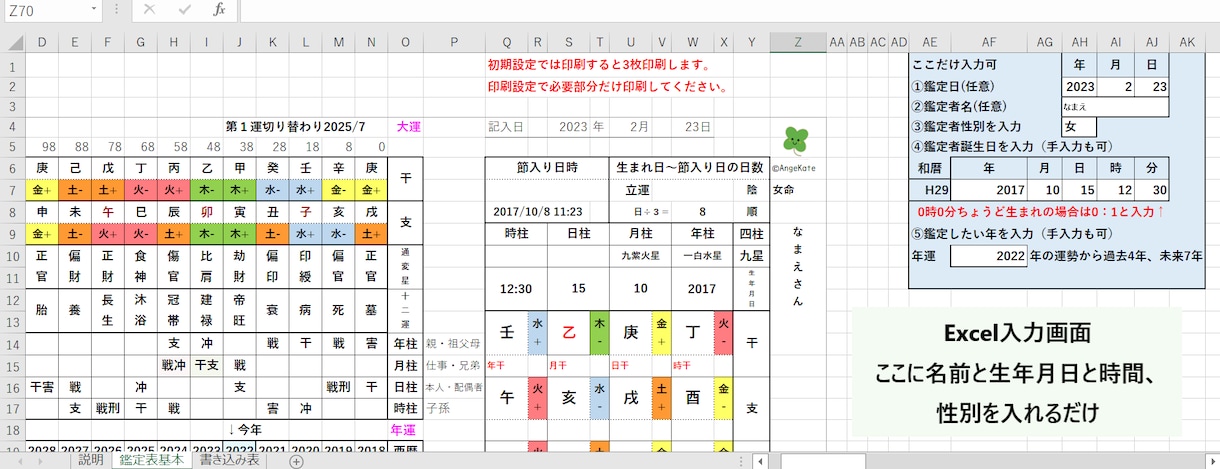Click the tab bar splitter dots
The height and width of the screenshot is (469, 1220).
[x=741, y=461]
